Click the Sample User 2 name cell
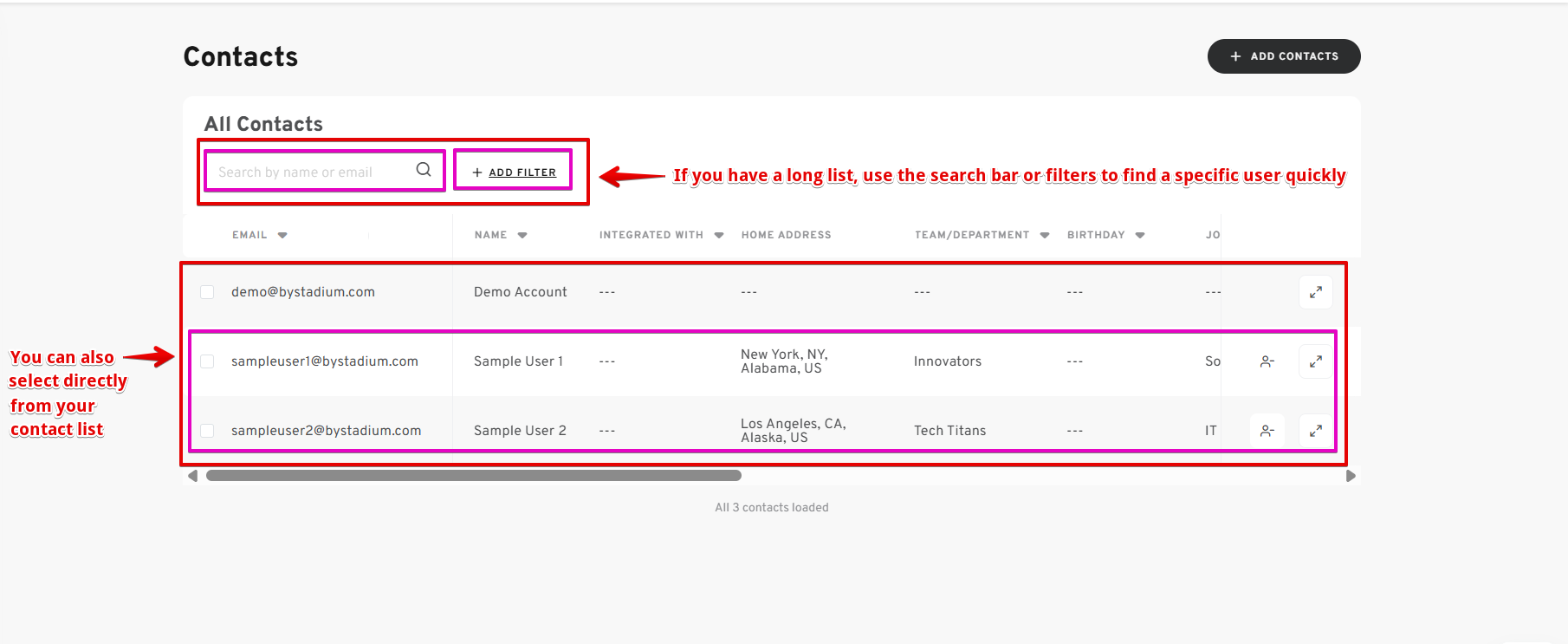The height and width of the screenshot is (644, 1568). 520,431
